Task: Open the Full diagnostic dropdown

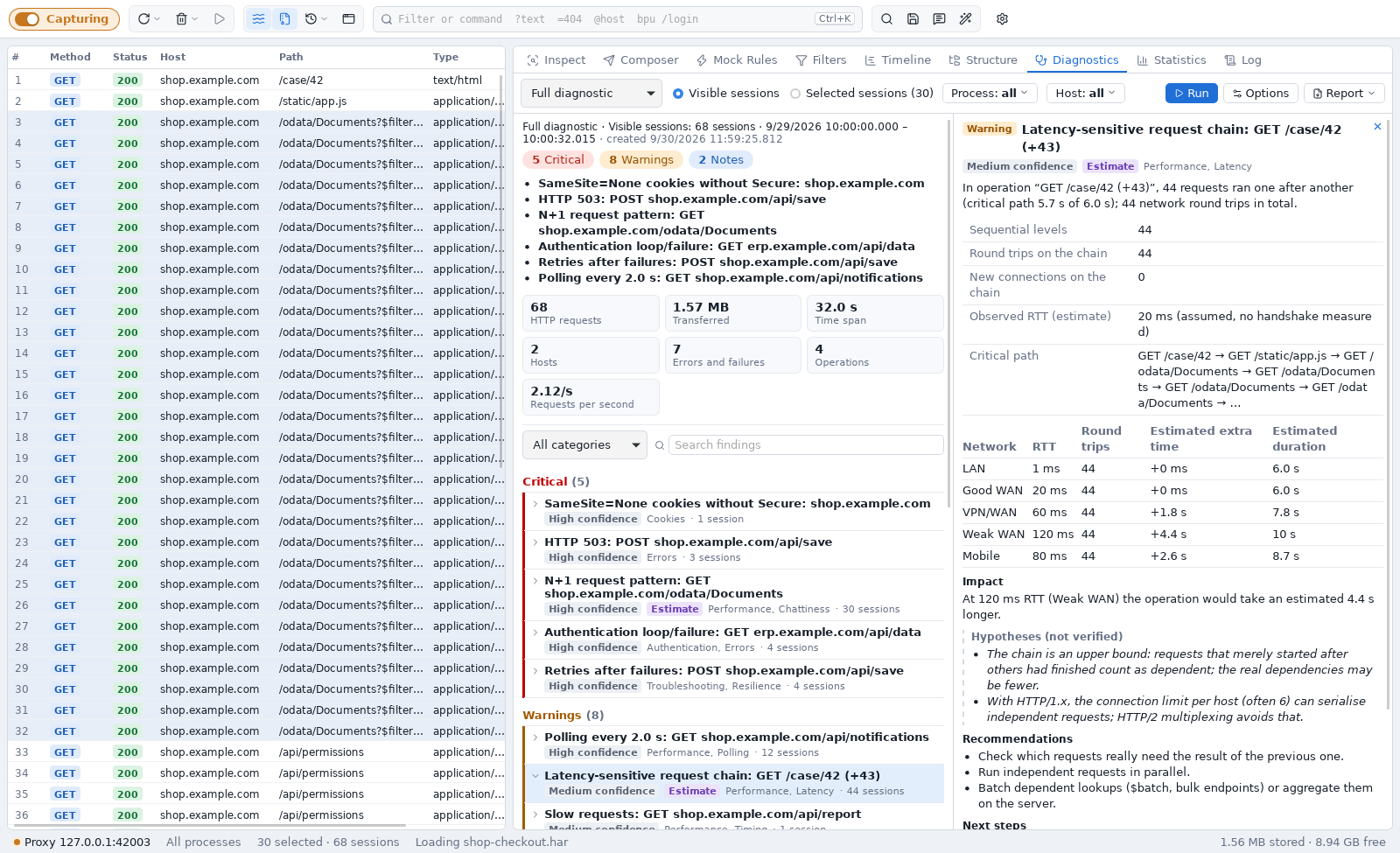Action: (x=591, y=93)
